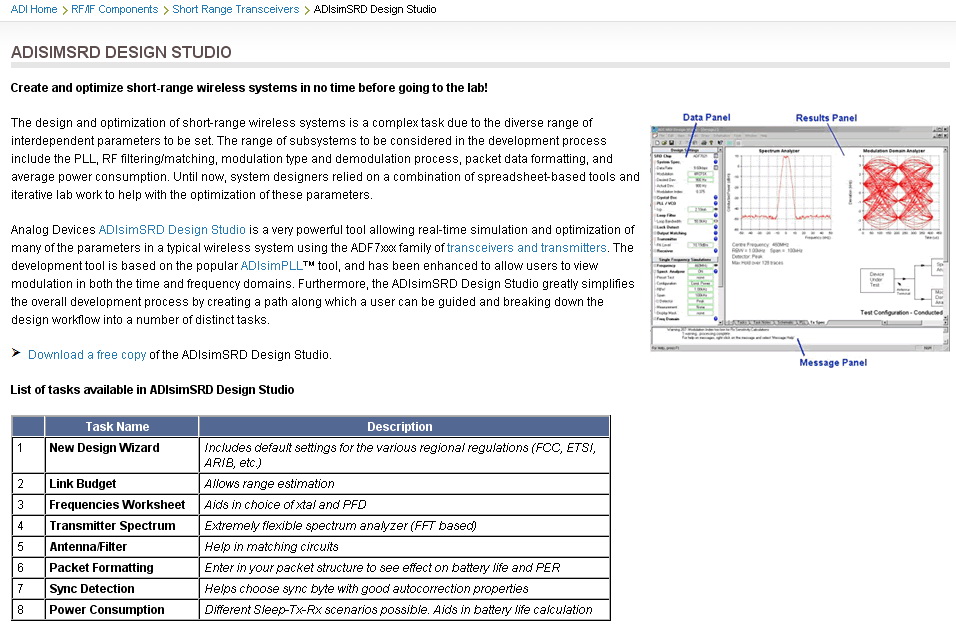Click the ADISIMSRD DESIGN STUDIO page heading

121,52
